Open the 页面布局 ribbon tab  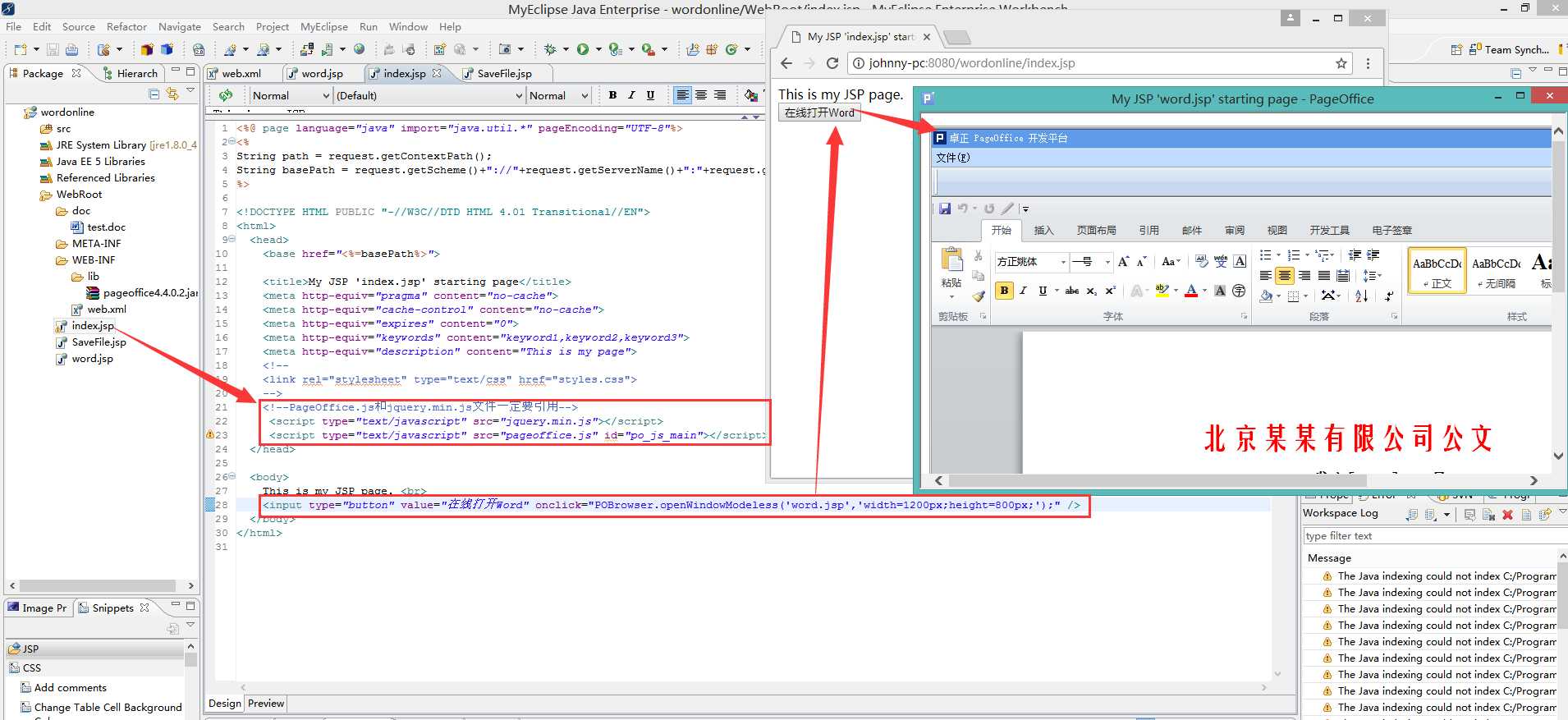click(x=1097, y=231)
